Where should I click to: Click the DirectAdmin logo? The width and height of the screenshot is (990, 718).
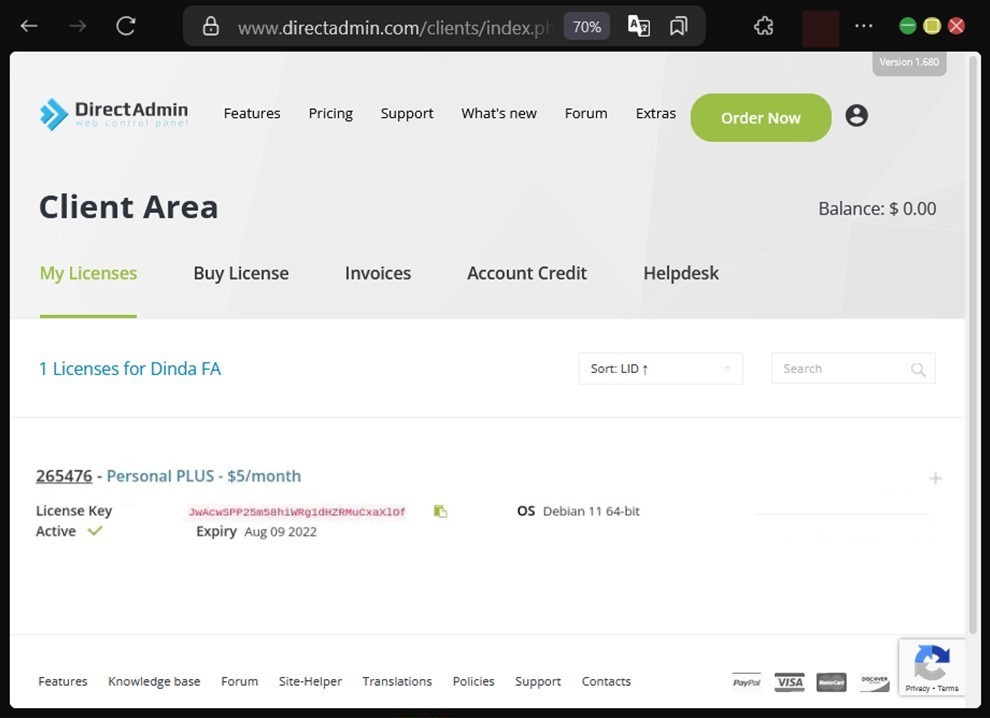point(114,114)
